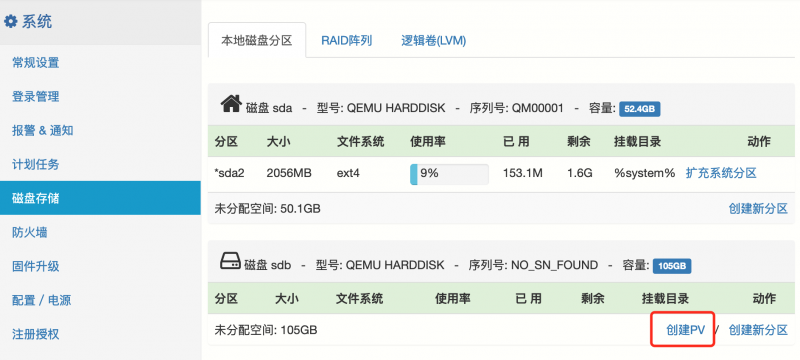
Task: Click 创建新分区 for disk sdb
Action: pyautogui.click(x=758, y=330)
